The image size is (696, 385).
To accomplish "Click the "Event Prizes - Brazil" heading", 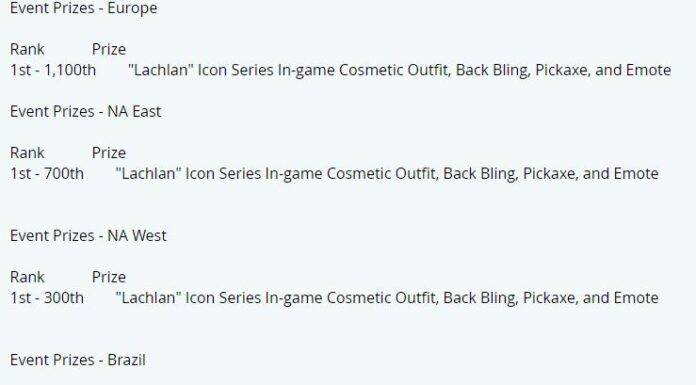I will coord(78,360).
